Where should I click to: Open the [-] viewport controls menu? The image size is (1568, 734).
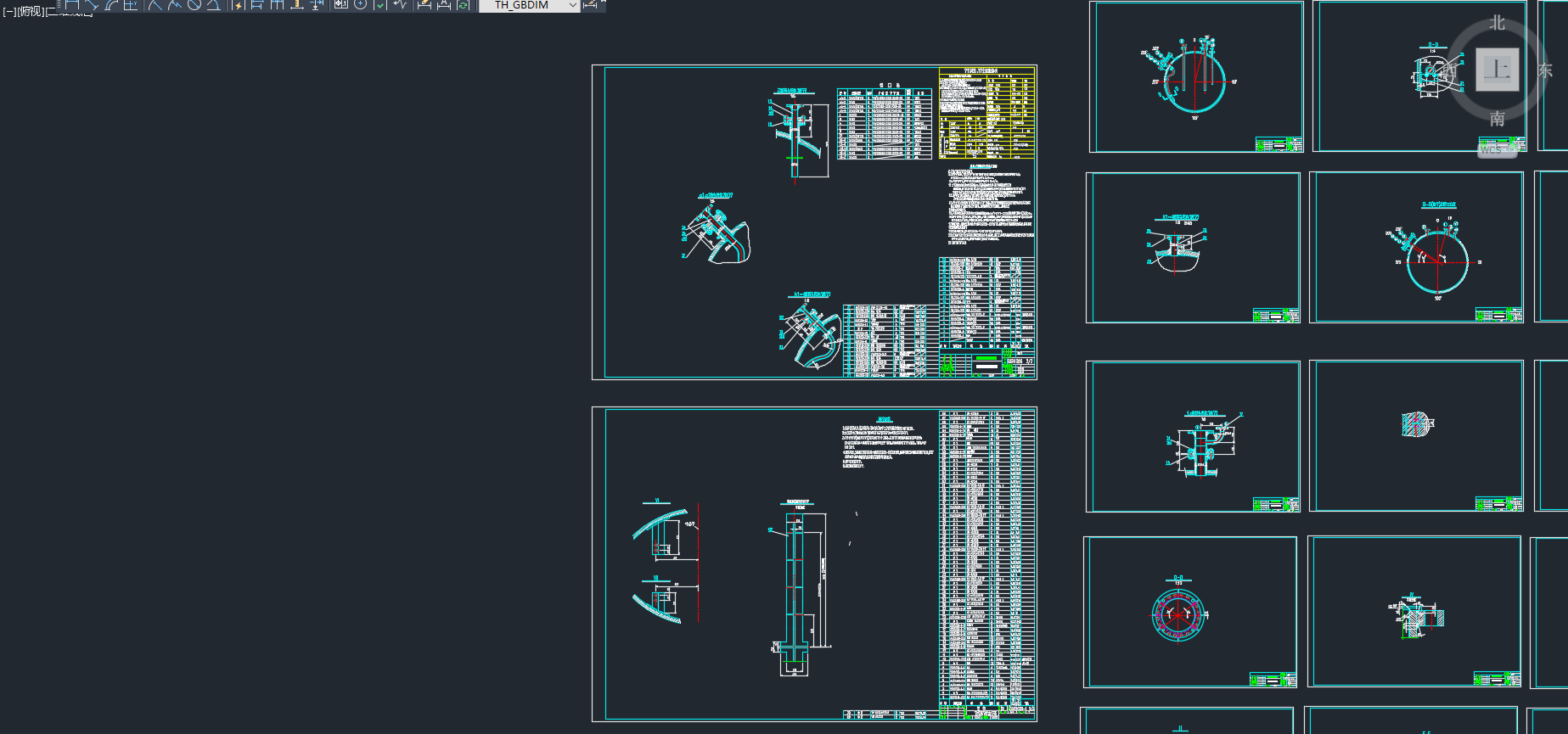(x=9, y=12)
